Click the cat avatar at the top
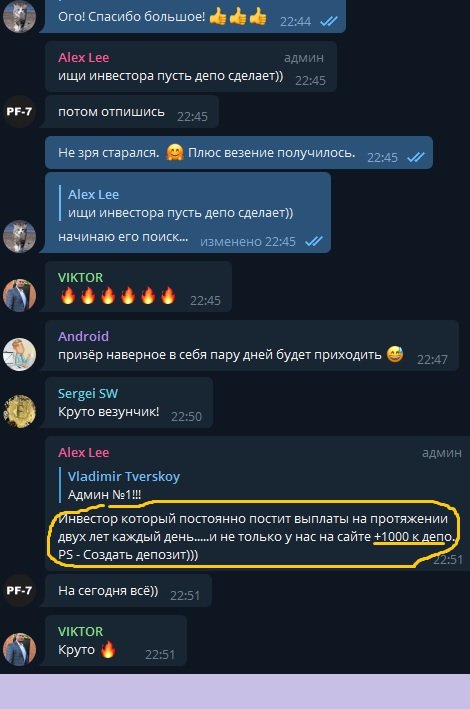Image resolution: width=470 pixels, height=709 pixels. (x=19, y=16)
